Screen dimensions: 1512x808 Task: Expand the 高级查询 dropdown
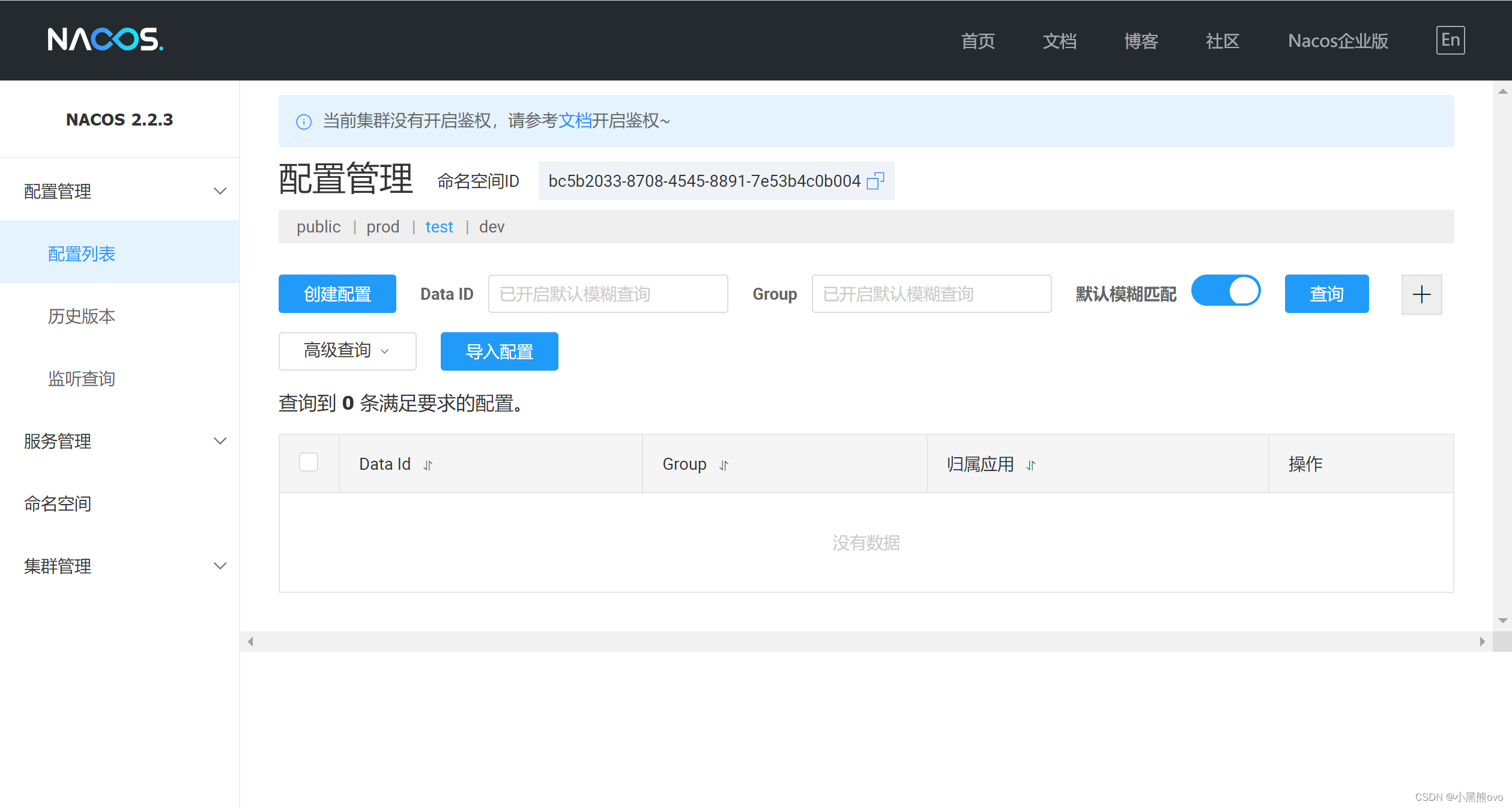point(347,351)
